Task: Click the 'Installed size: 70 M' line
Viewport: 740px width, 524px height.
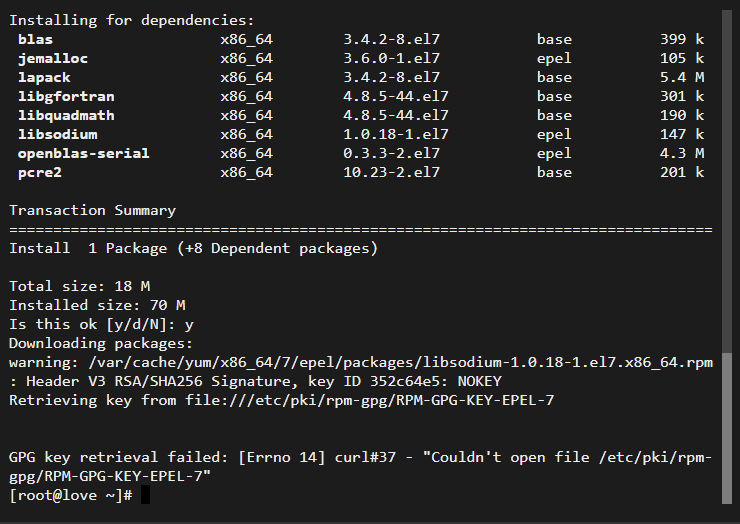Action: pos(97,305)
